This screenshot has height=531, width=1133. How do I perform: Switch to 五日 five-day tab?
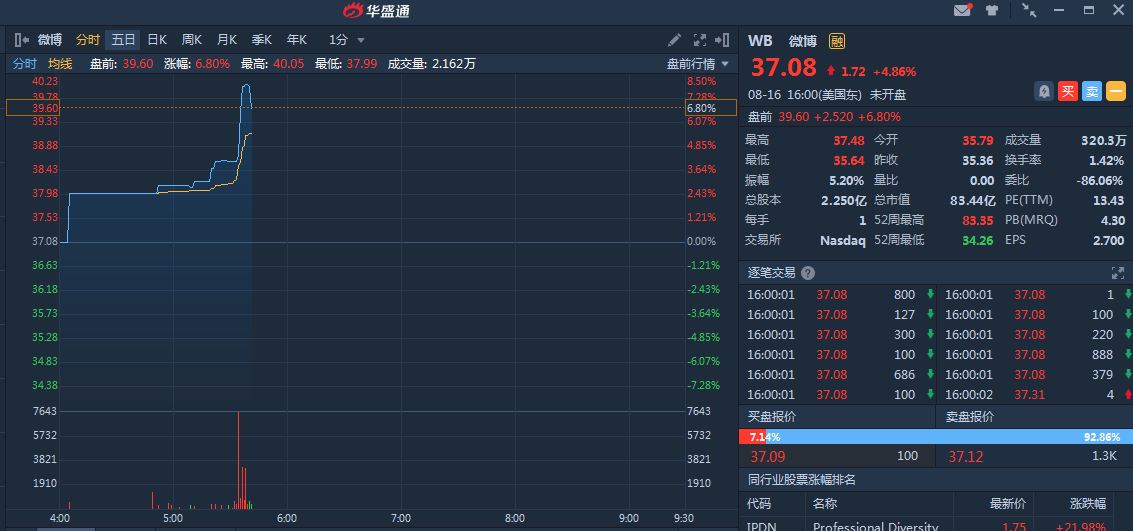[x=123, y=40]
